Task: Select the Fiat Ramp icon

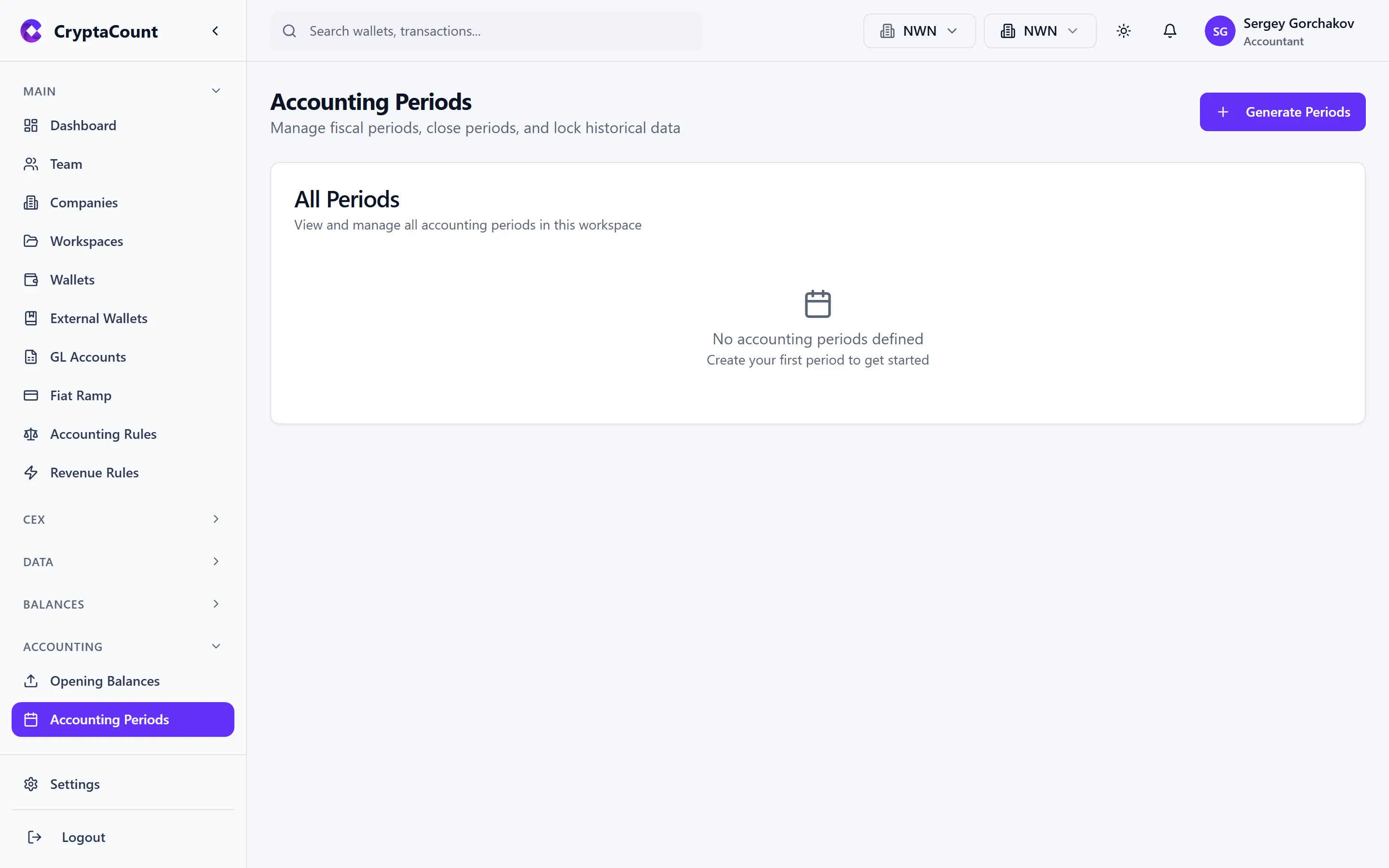Action: point(31,395)
